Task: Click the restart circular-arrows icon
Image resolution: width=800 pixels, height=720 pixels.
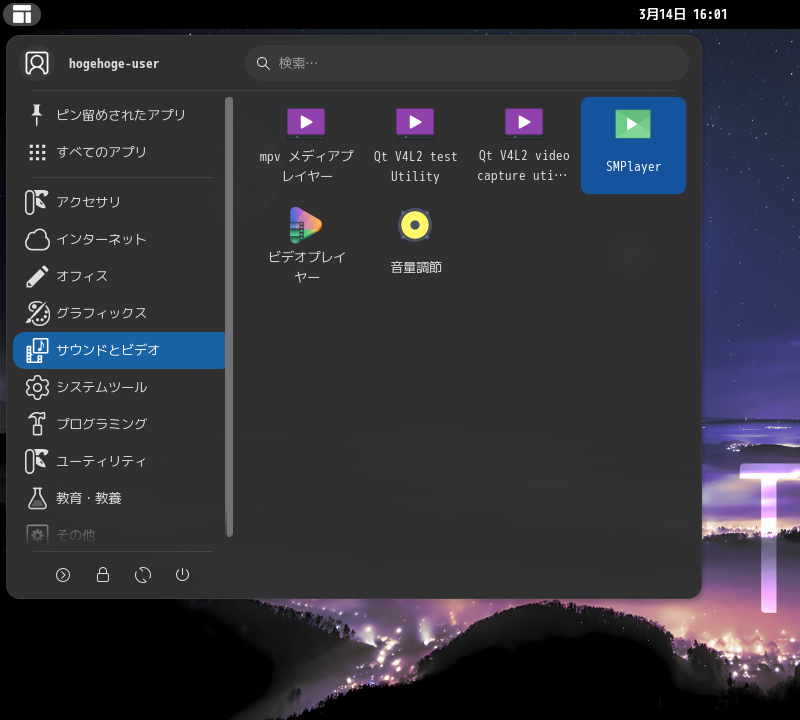Action: (x=143, y=575)
